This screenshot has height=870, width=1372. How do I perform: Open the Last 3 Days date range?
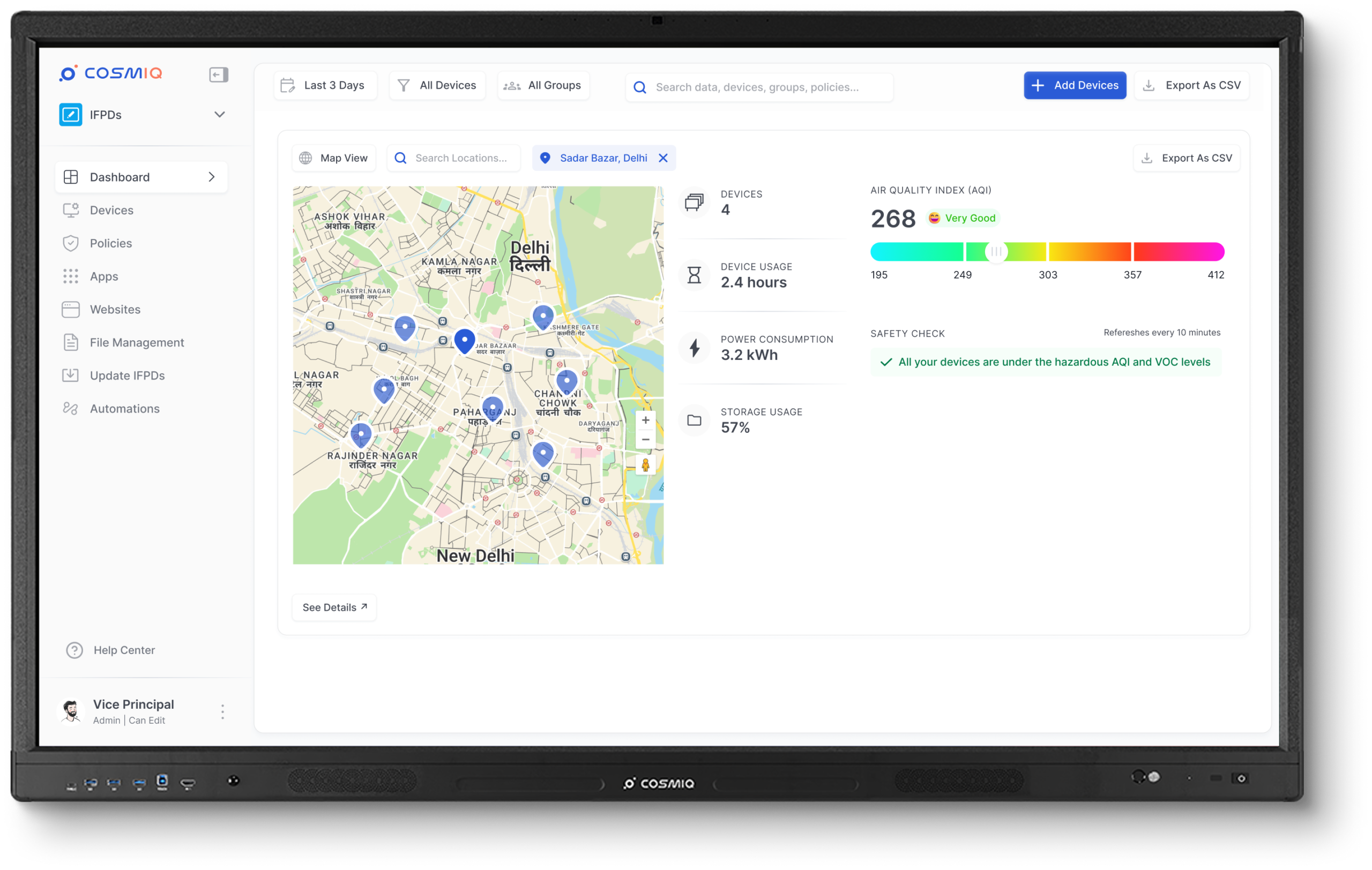point(325,85)
